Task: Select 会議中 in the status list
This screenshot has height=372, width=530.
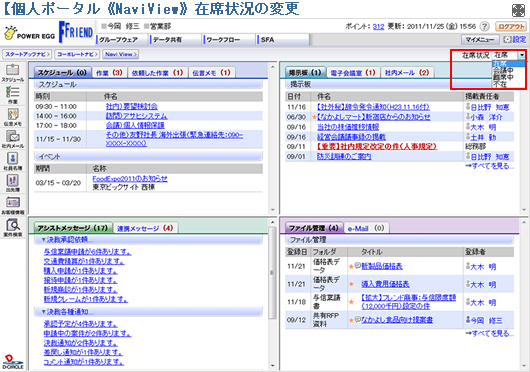Action: 509,71
